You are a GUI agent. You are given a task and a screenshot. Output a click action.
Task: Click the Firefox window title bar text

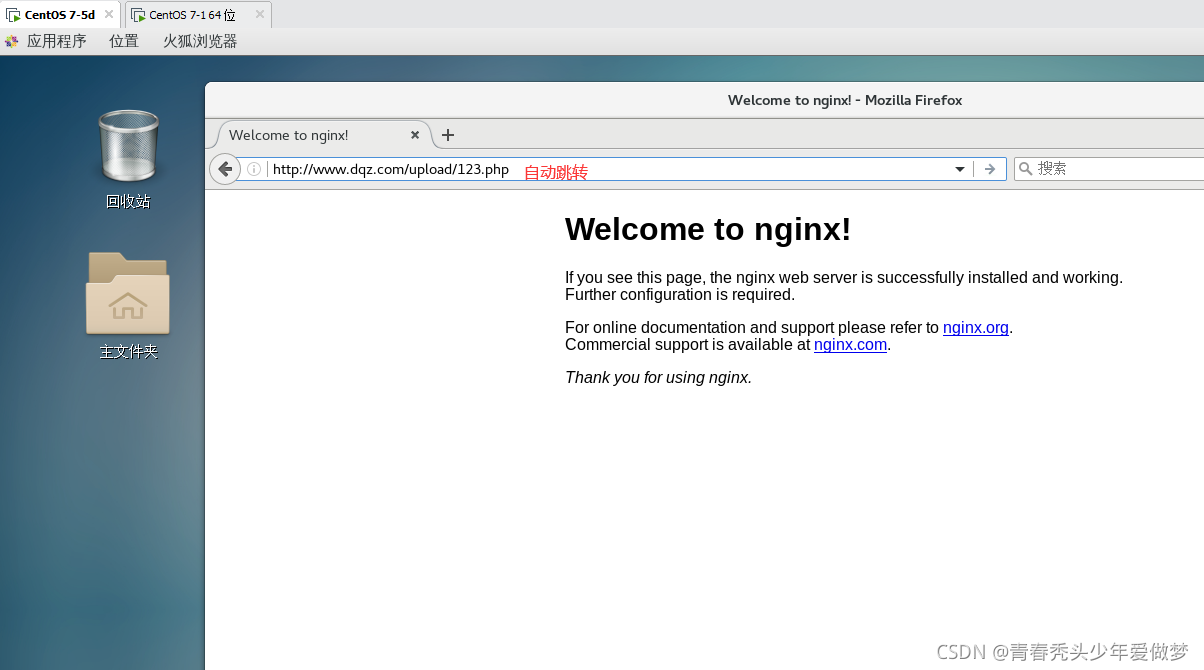(845, 100)
